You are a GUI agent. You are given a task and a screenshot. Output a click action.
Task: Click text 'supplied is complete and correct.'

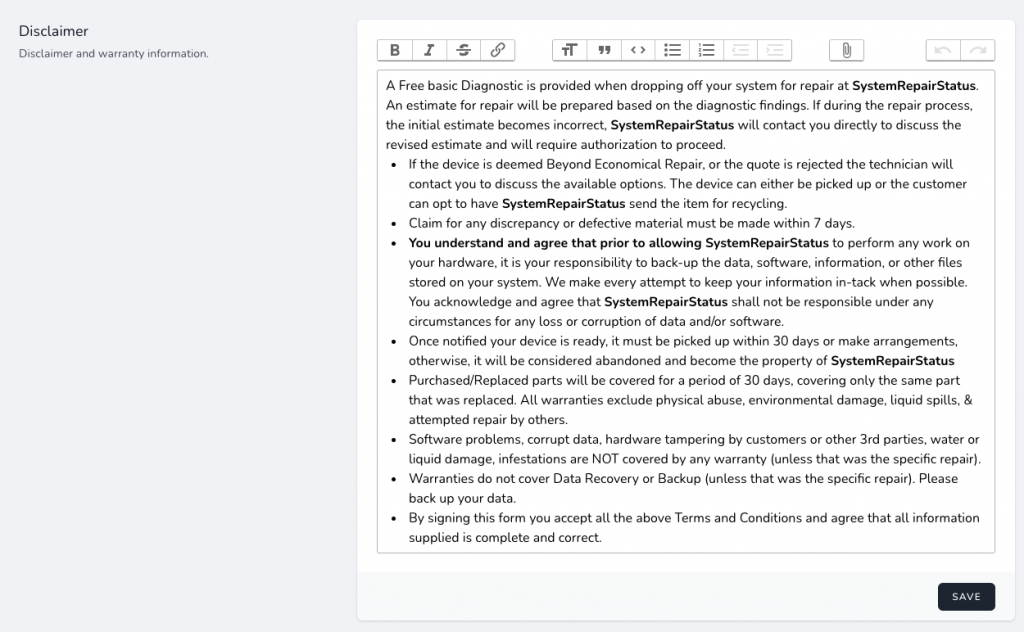[x=505, y=538]
